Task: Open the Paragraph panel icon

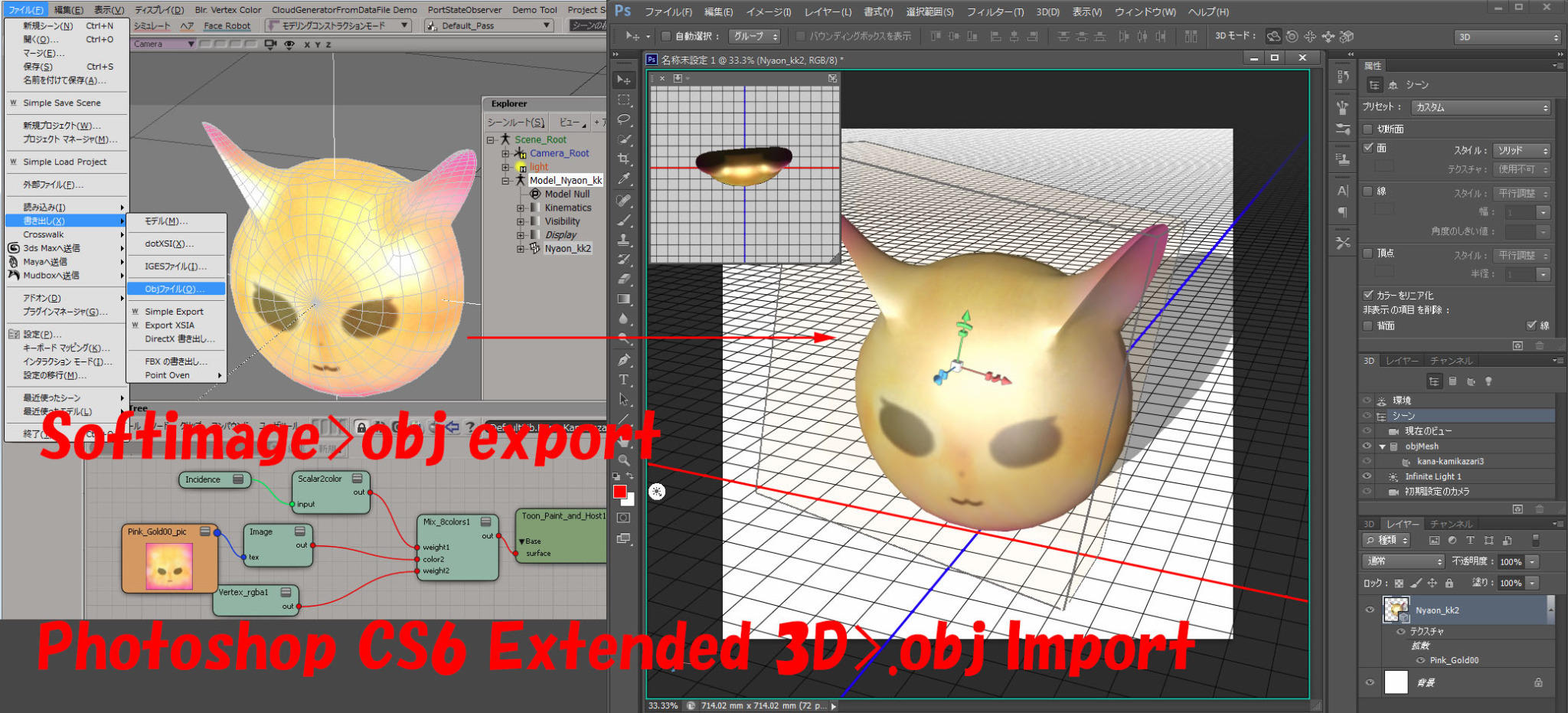Action: tap(1342, 212)
